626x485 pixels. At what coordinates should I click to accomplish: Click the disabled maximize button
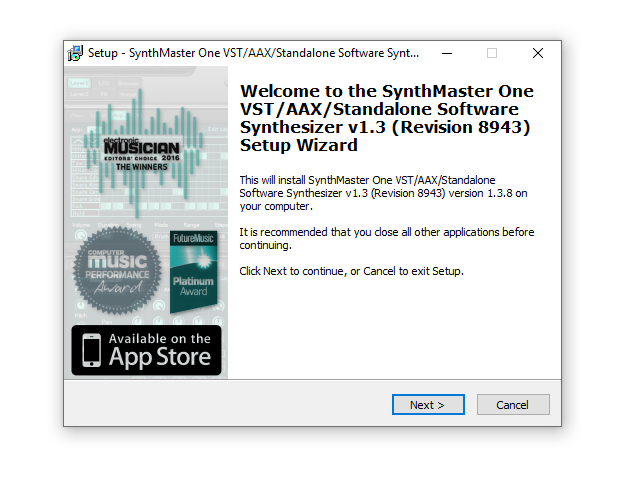492,53
